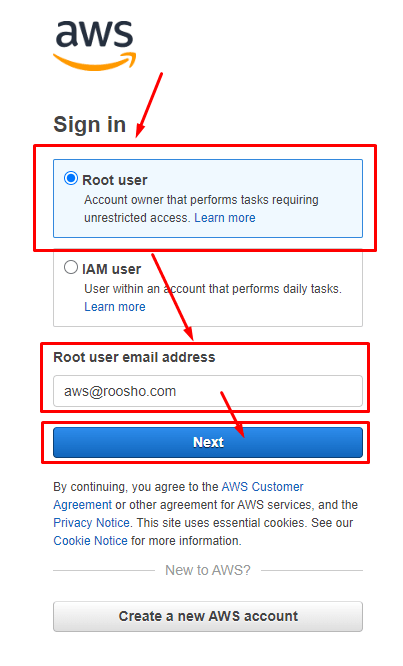403x666 pixels.
Task: Click the New to AWS? divider text
Action: pyautogui.click(x=208, y=570)
